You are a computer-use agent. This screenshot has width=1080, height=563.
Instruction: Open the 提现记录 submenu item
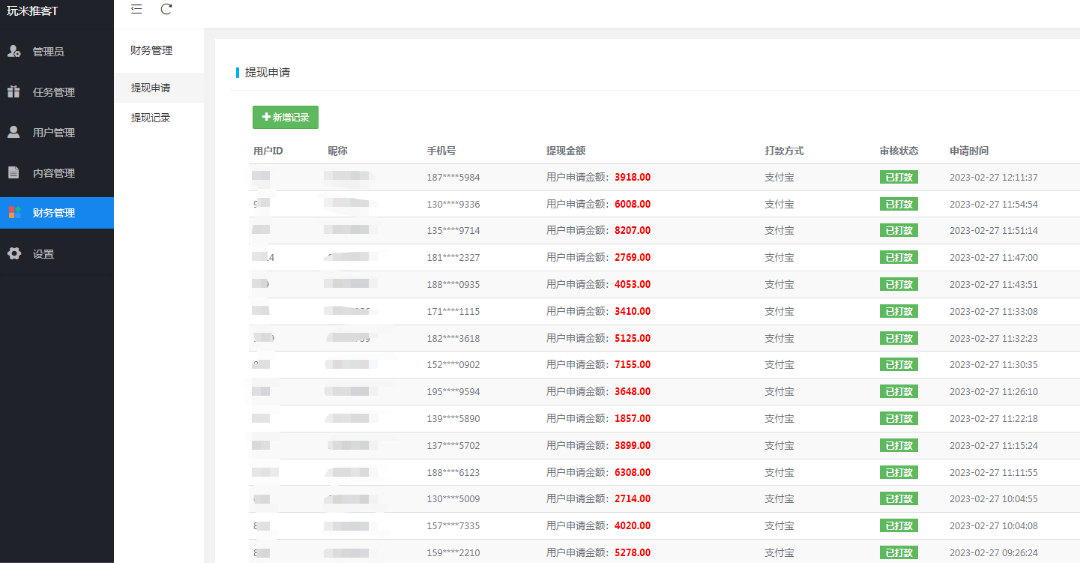coord(151,117)
